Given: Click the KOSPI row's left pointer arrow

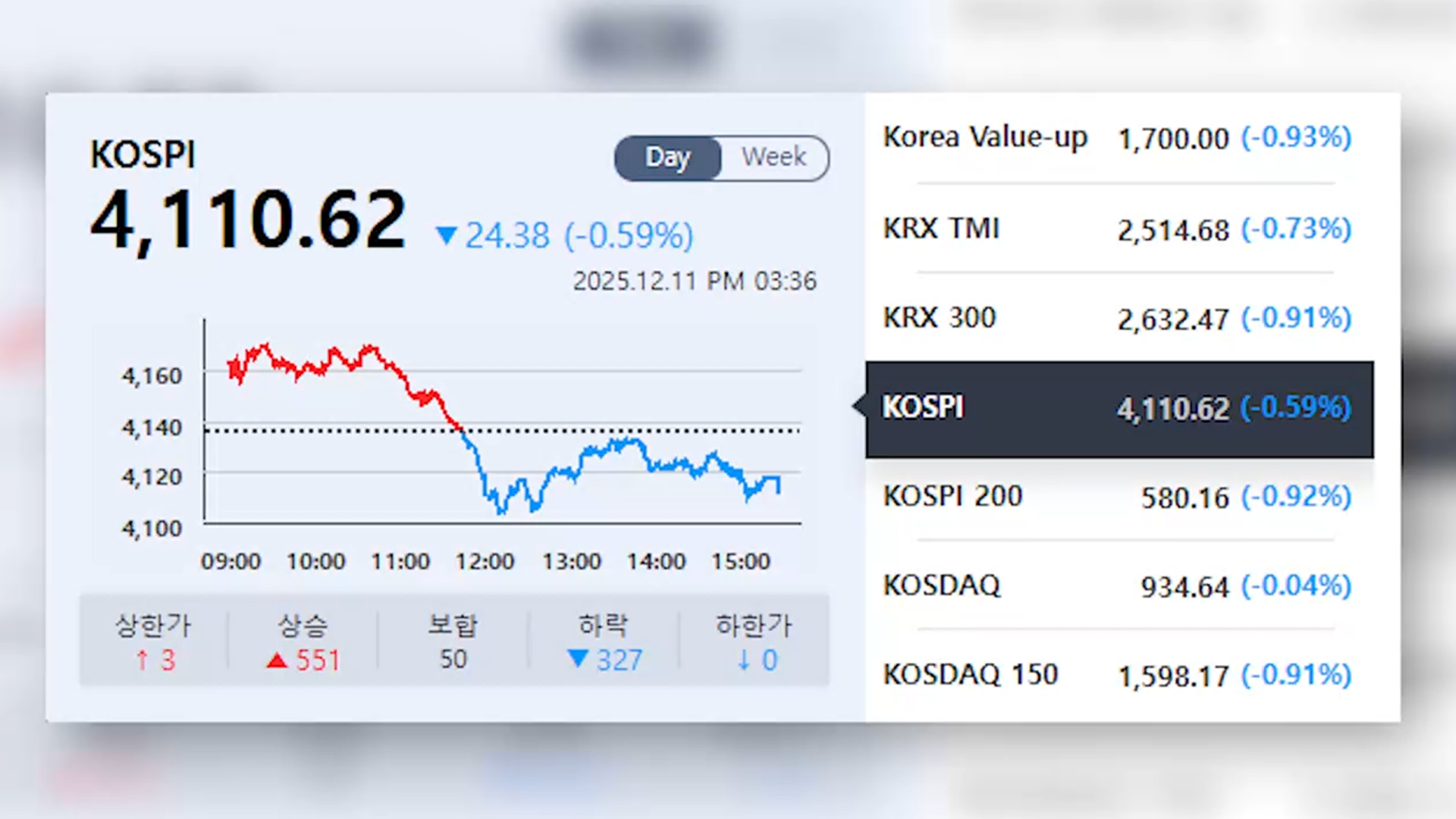Looking at the screenshot, I should click(859, 406).
